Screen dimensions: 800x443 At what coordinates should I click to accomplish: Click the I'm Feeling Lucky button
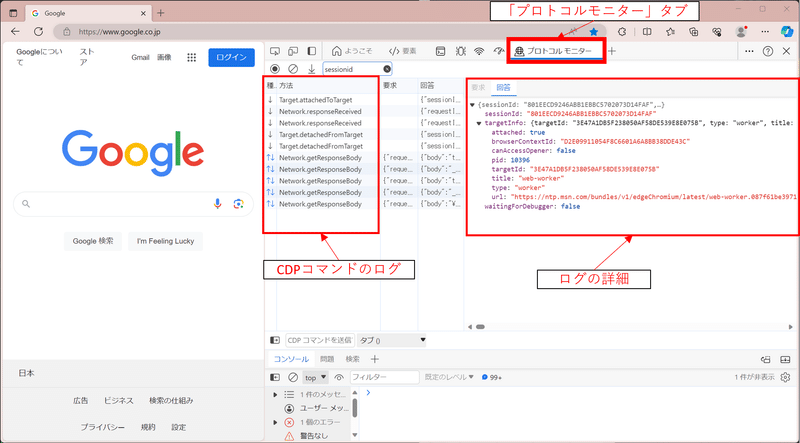pos(165,241)
